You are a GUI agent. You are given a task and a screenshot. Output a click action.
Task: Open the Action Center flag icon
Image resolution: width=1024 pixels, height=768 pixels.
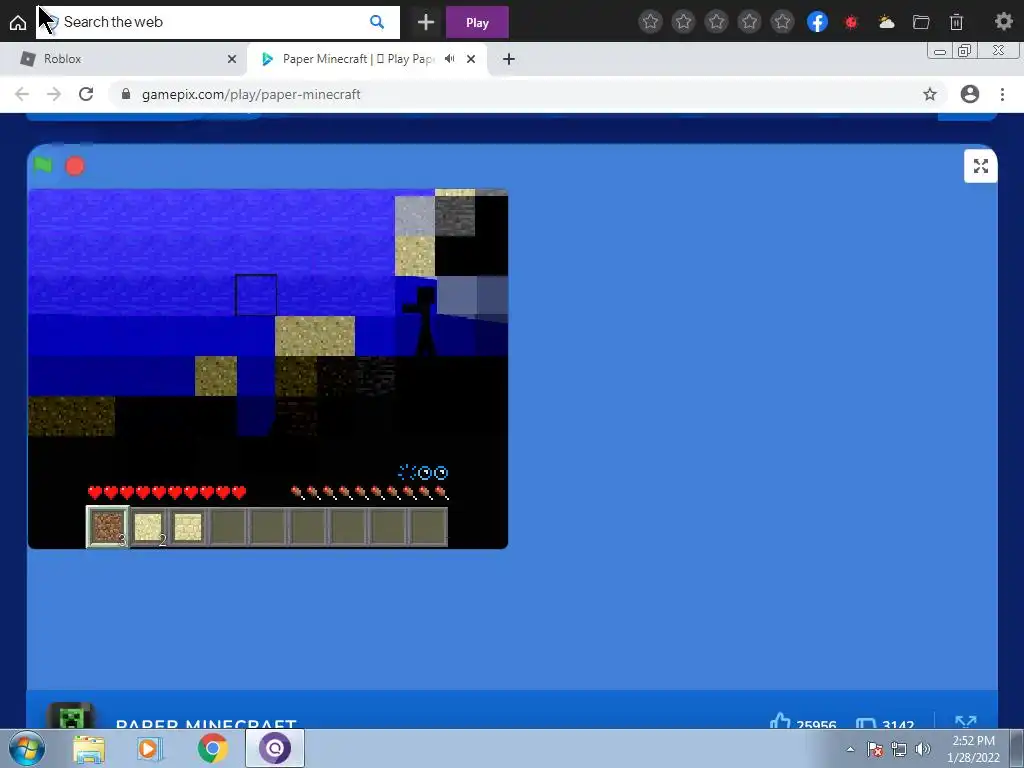(875, 749)
